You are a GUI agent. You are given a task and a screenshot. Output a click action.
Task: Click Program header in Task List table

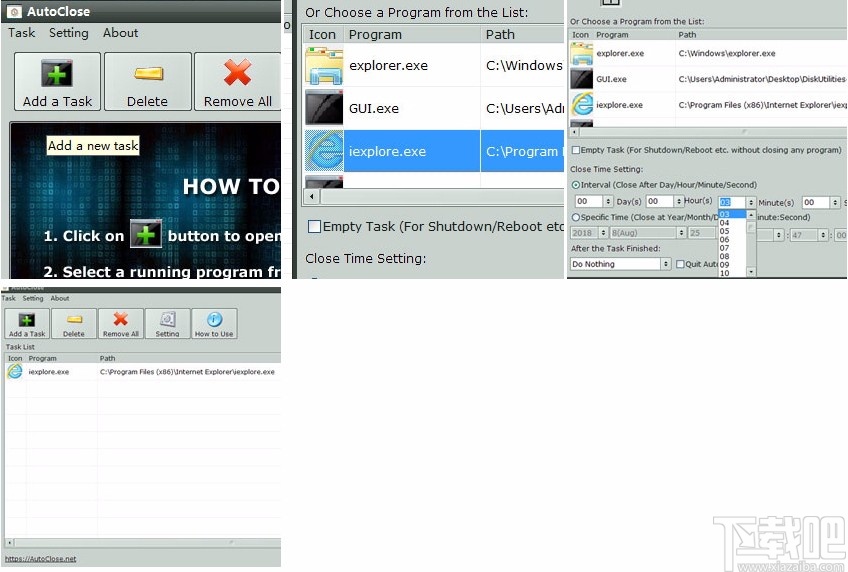tap(43, 358)
